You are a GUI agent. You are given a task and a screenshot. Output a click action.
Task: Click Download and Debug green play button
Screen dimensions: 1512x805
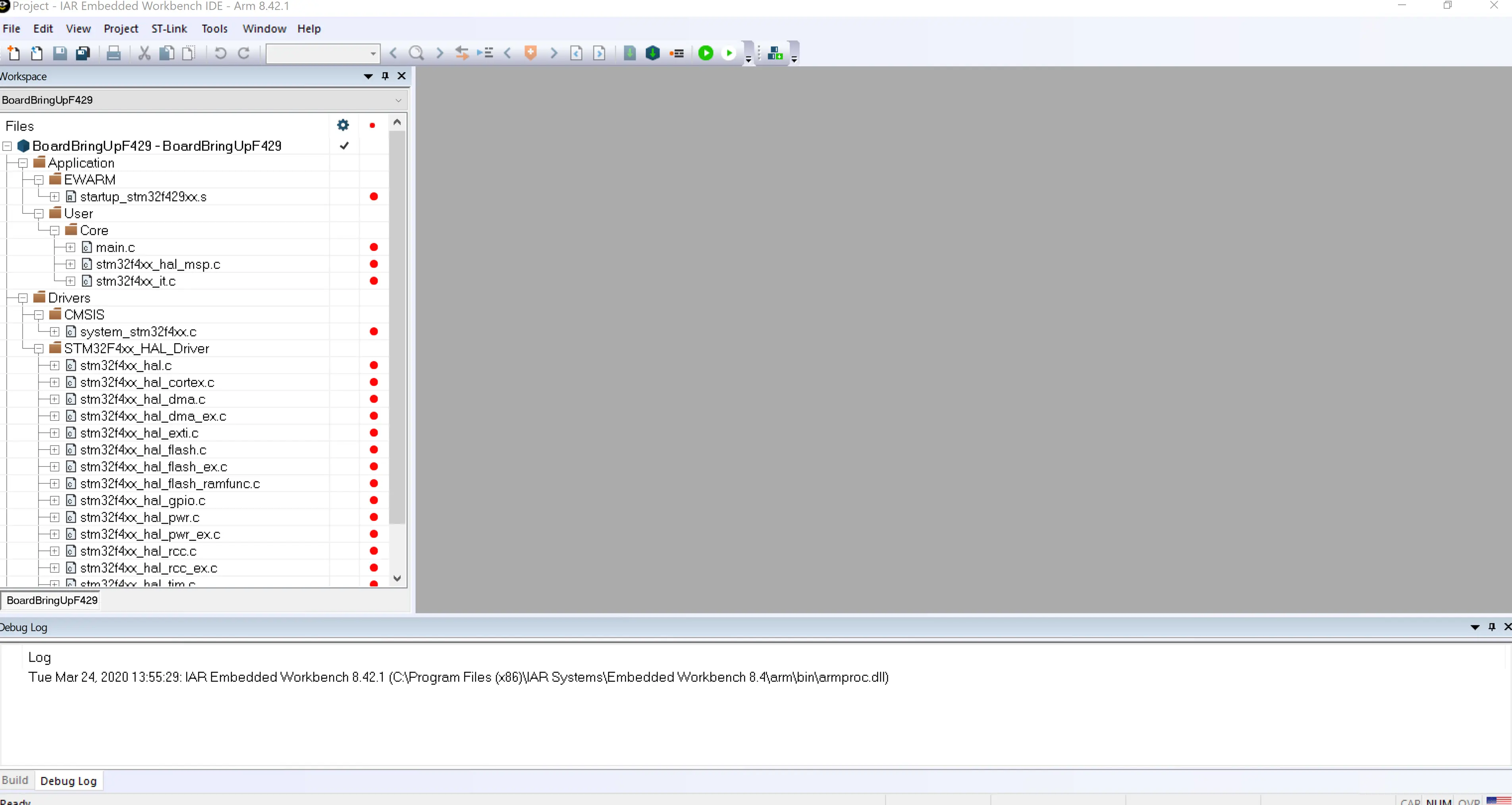point(706,54)
